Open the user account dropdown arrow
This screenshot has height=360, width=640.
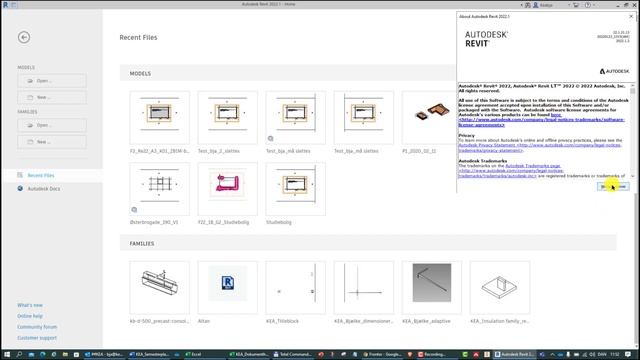coord(569,5)
